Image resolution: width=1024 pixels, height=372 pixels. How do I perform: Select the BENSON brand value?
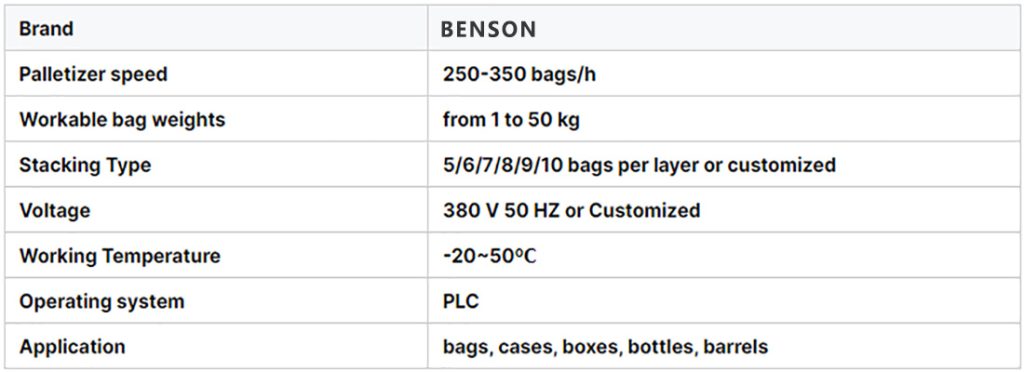tap(488, 29)
